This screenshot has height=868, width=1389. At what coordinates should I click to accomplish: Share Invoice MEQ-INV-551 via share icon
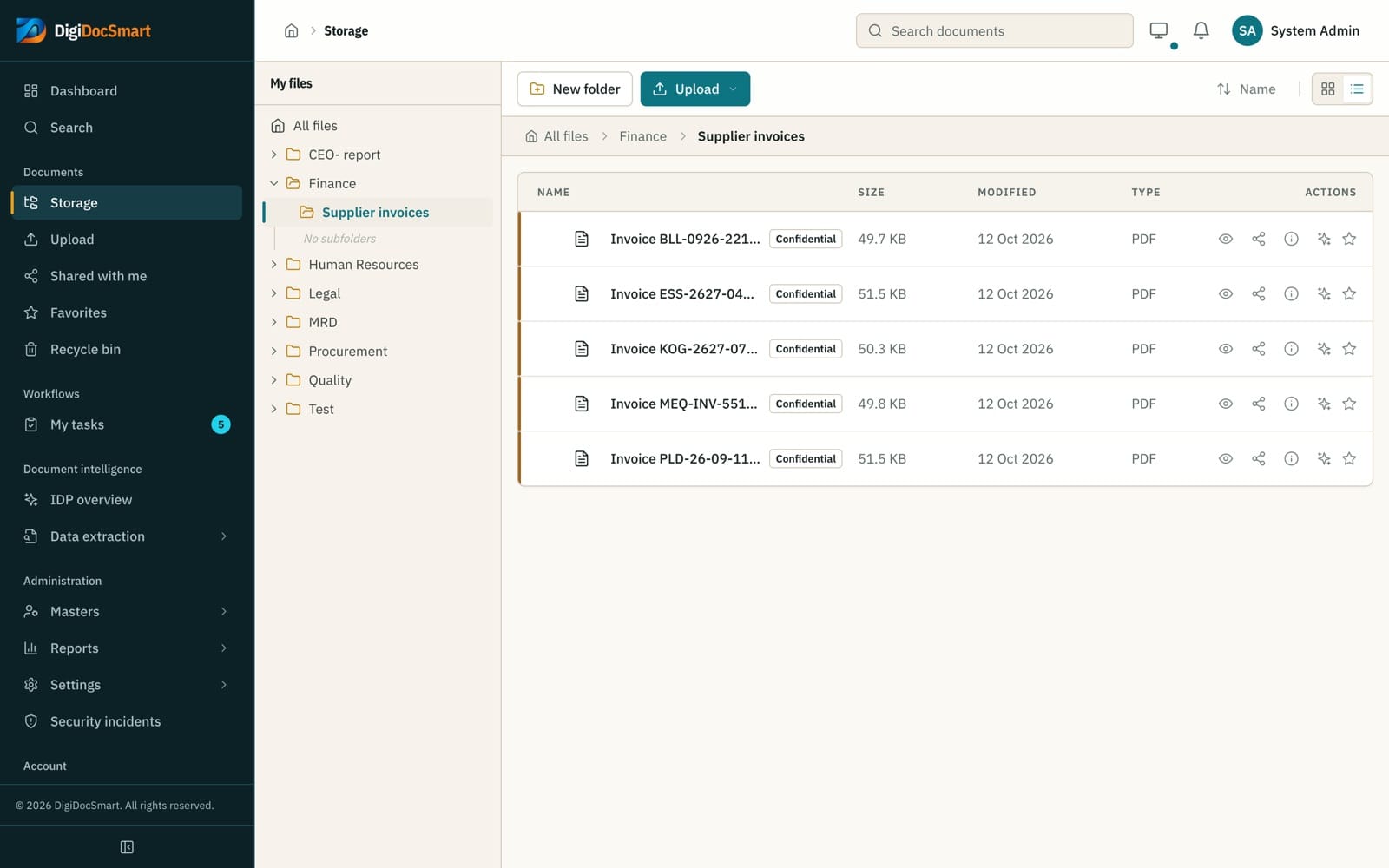(x=1258, y=404)
